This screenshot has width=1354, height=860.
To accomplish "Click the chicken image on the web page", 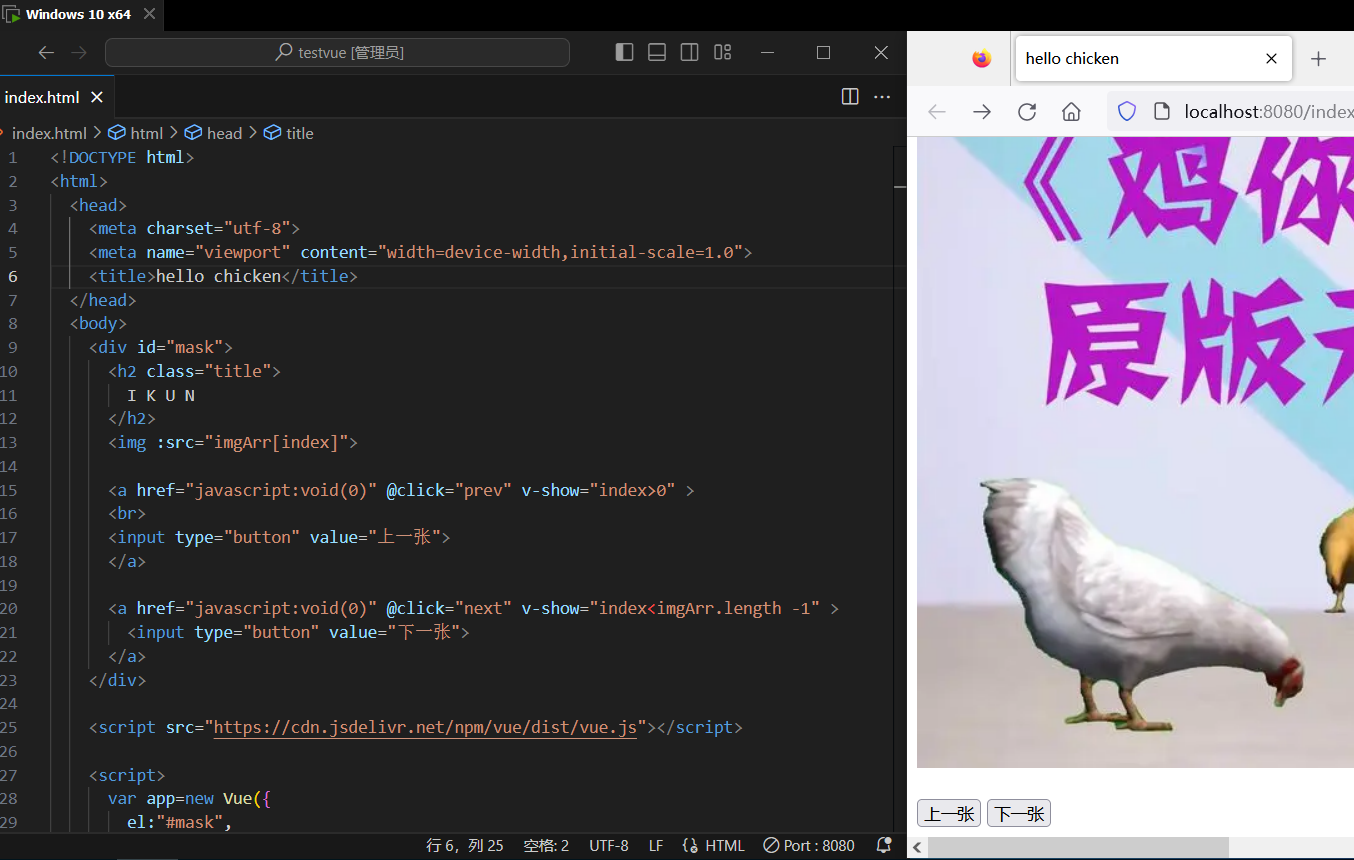I will point(1135,452).
